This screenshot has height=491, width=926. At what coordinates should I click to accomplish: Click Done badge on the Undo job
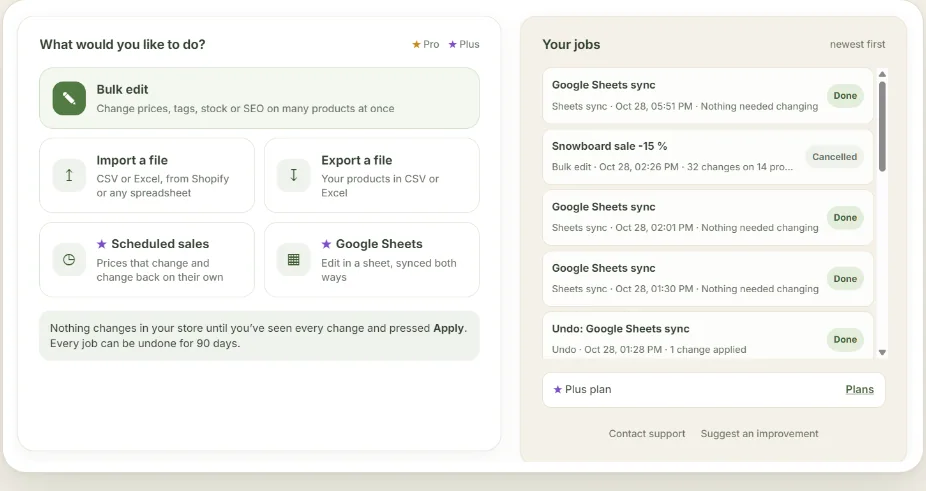(845, 340)
